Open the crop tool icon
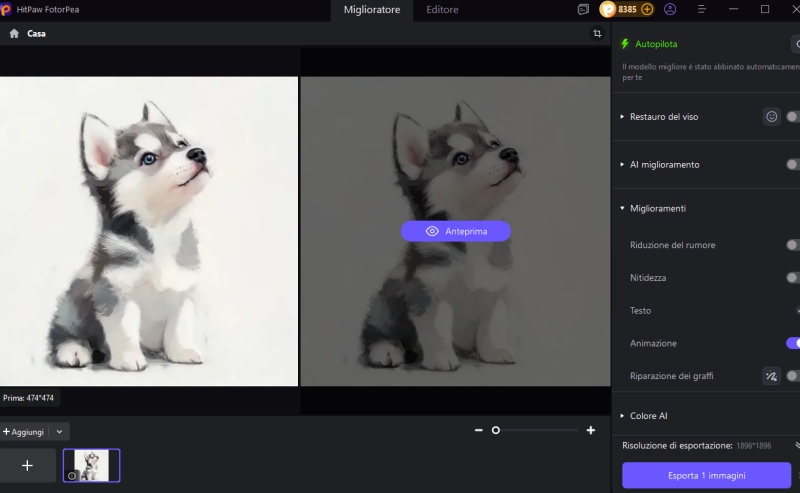 click(x=597, y=34)
